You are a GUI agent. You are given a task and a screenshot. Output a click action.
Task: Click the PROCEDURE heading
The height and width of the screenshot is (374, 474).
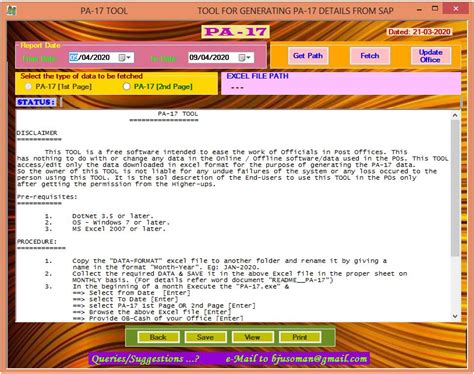[37, 241]
